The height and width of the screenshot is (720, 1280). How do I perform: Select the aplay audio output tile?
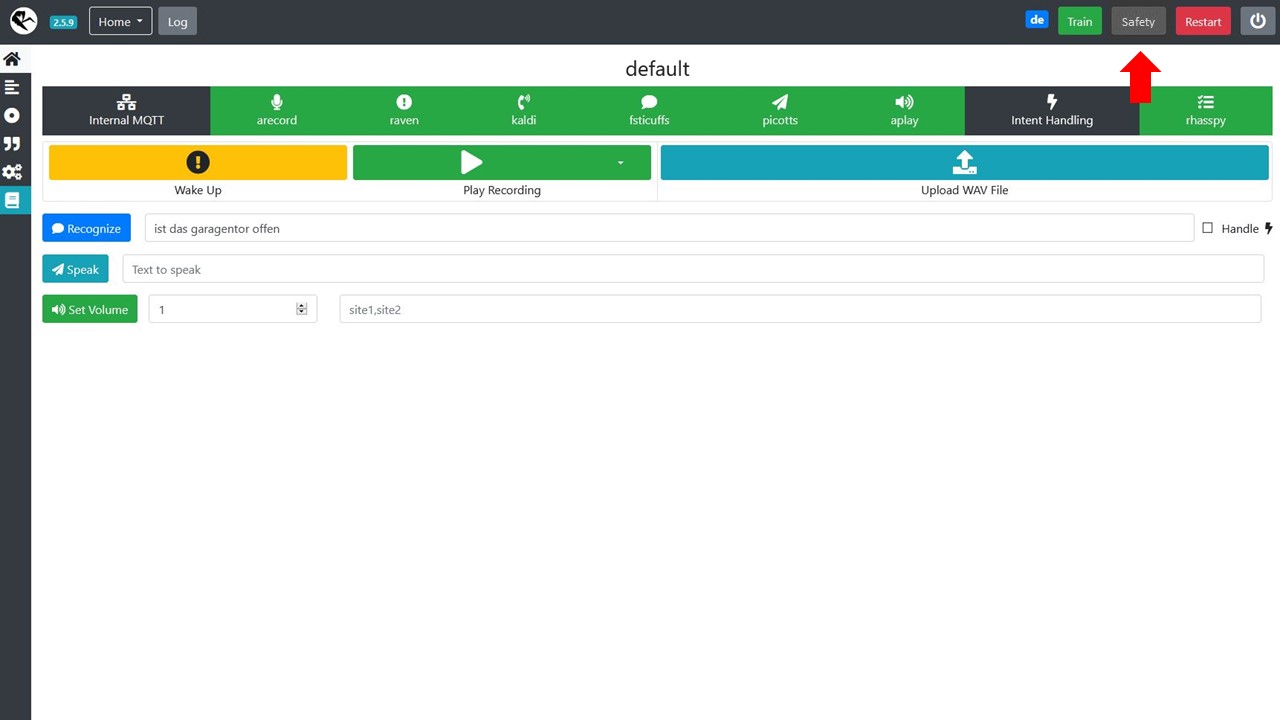pyautogui.click(x=904, y=110)
